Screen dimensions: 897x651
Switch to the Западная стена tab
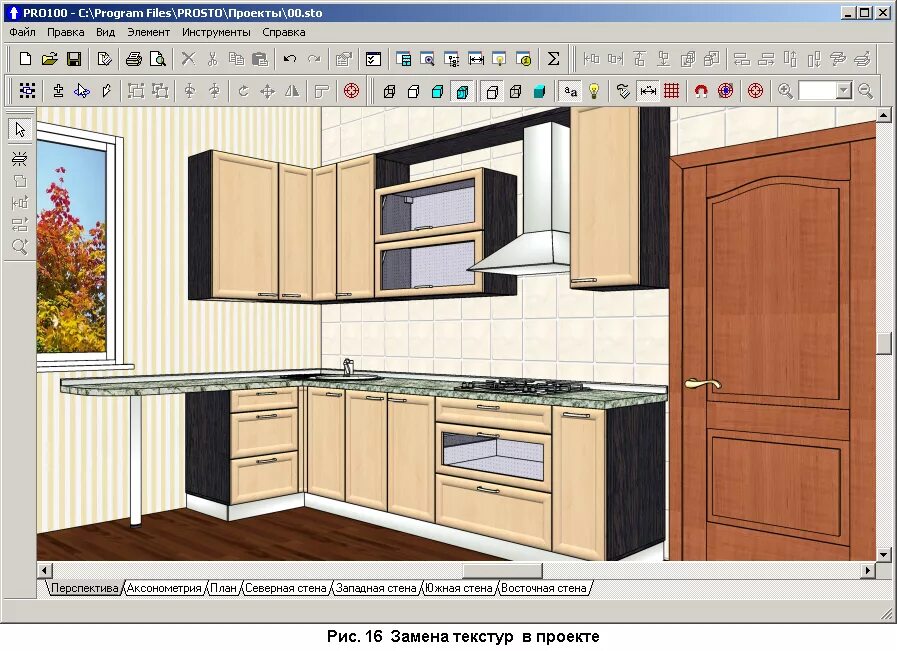tap(376, 588)
